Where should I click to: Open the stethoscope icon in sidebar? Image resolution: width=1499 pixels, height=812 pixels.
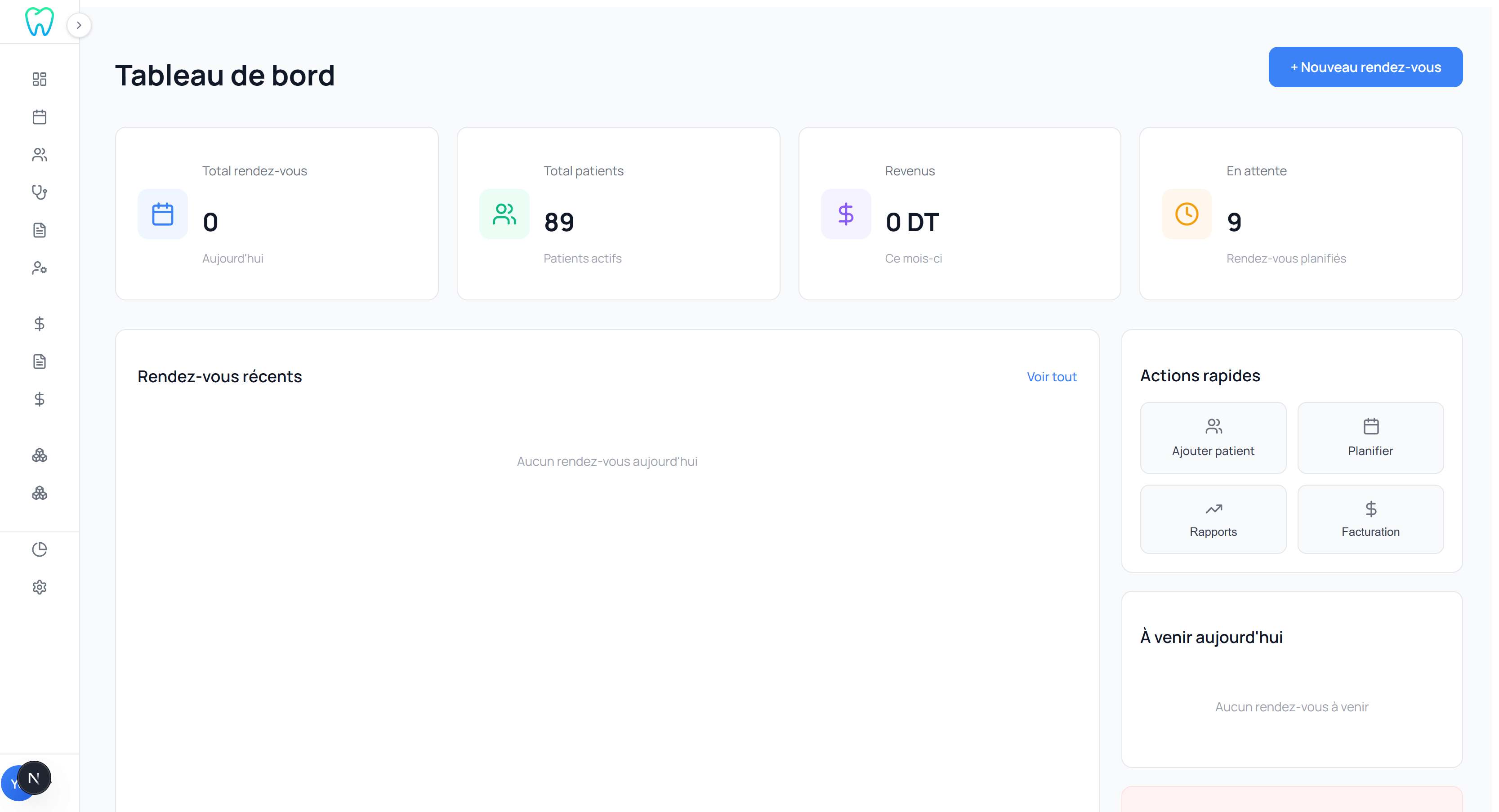click(40, 192)
